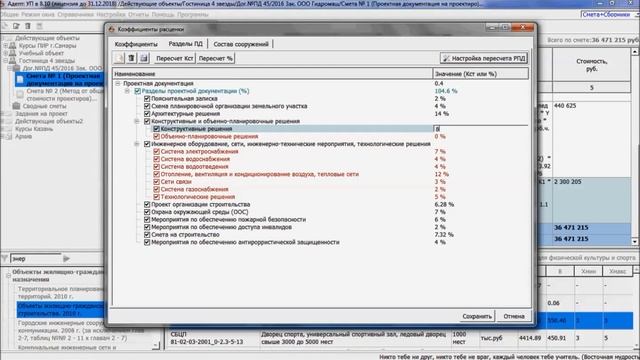Viewport: 640px width, 360px height.
Task: Uncheck 'Система электроснабжения' checkbox
Action: point(156,151)
